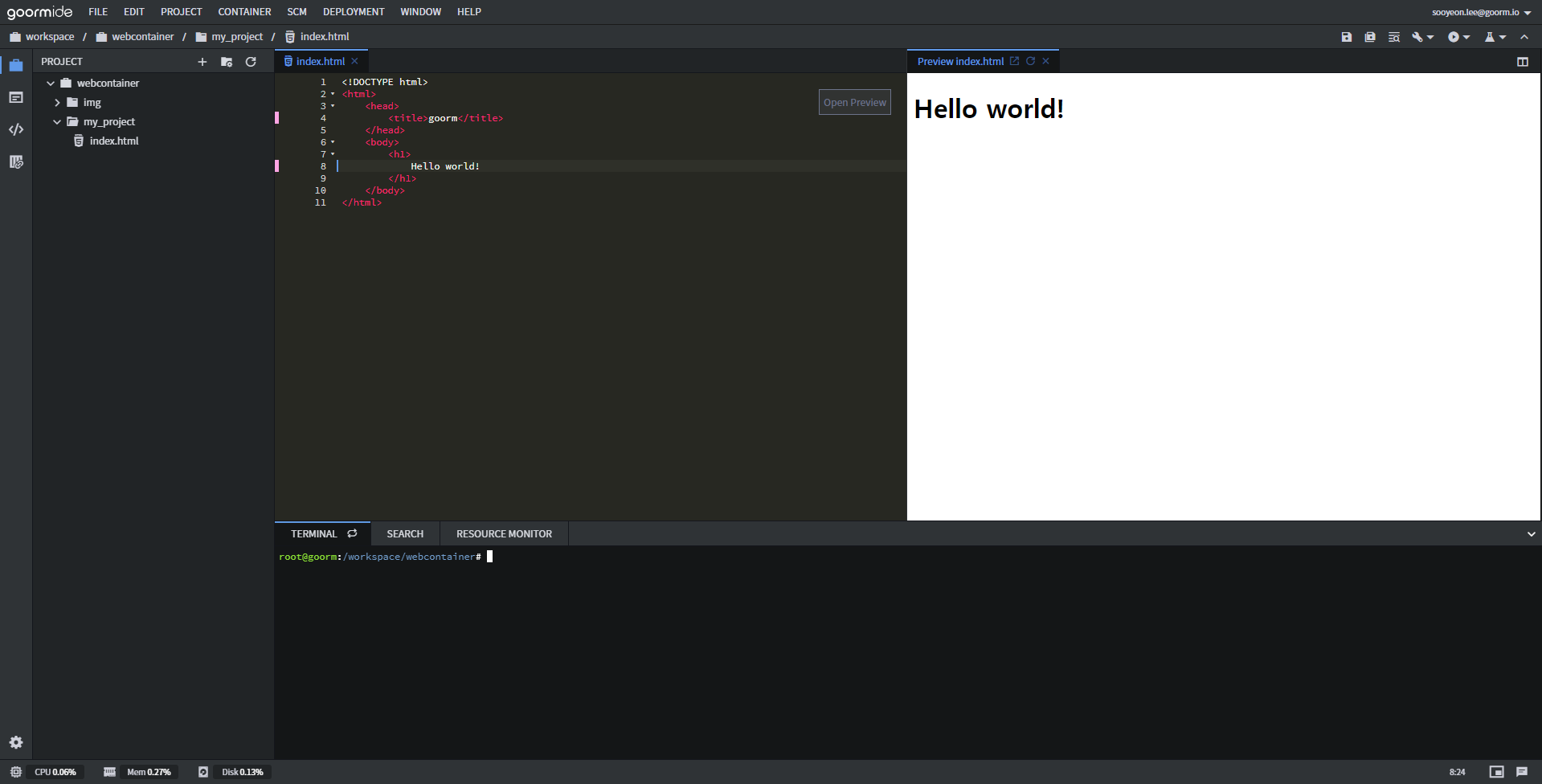
Task: Switch to the RESOURCE MONITOR tab
Action: click(504, 534)
